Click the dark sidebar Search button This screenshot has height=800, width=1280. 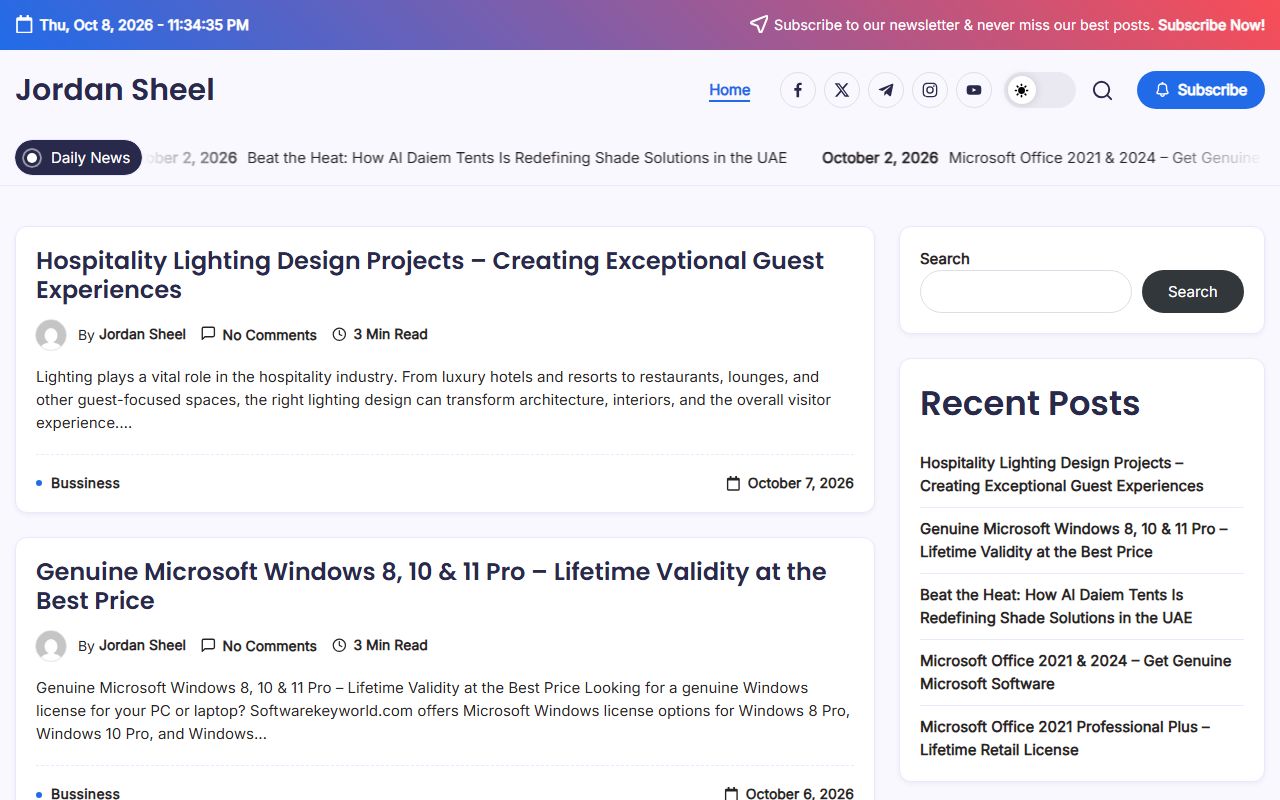click(1193, 291)
